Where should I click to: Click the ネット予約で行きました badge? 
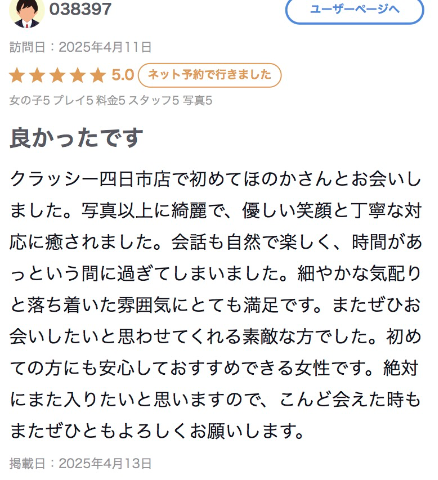click(210, 75)
